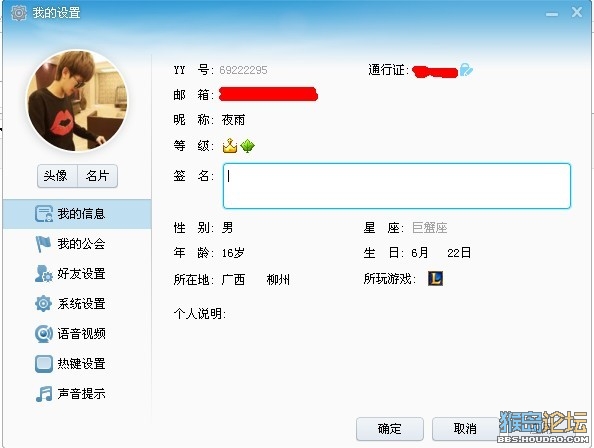Change the province 广西 location

coord(233,280)
